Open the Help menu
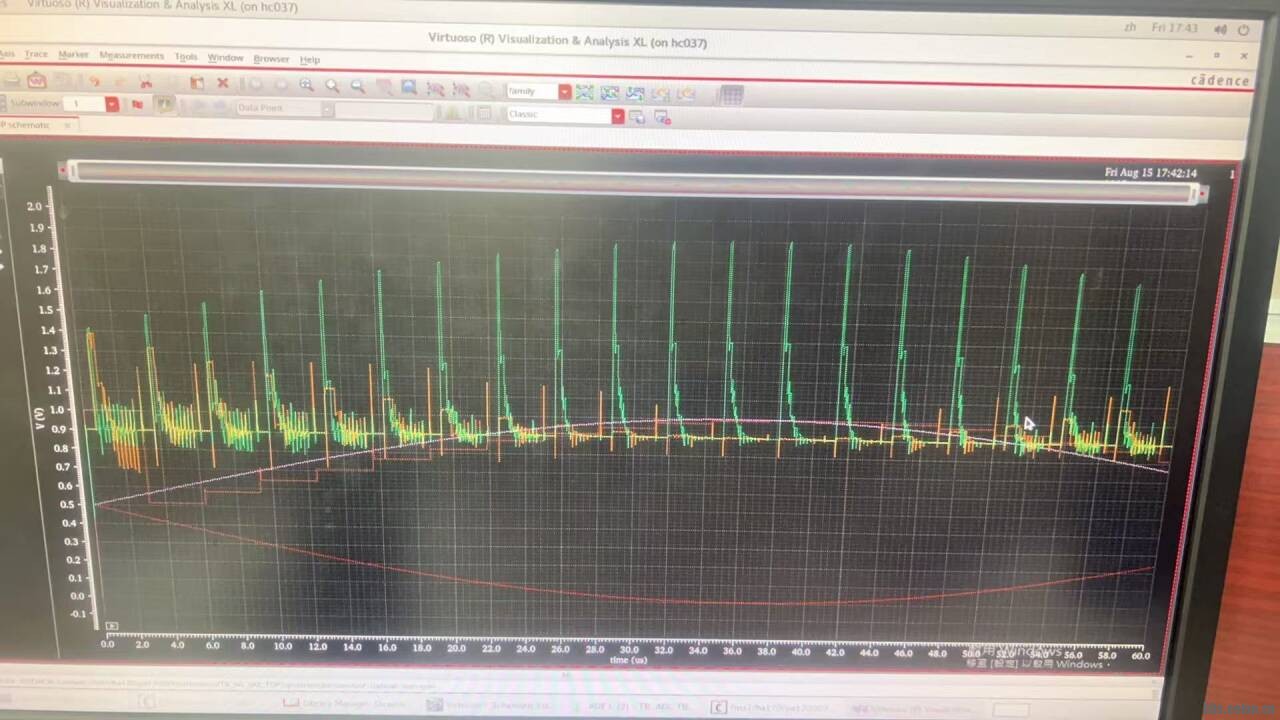The height and width of the screenshot is (720, 1280). tap(310, 60)
